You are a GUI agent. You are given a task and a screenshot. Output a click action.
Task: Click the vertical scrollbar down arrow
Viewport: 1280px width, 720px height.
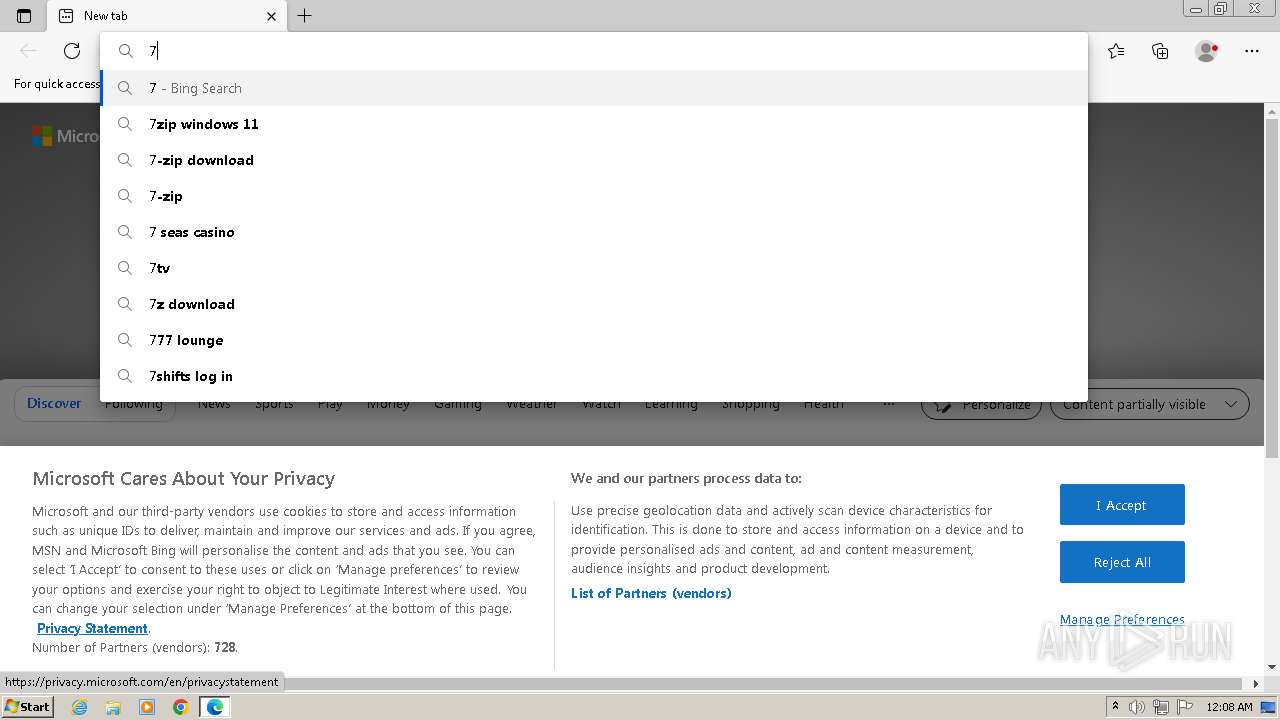click(1272, 667)
